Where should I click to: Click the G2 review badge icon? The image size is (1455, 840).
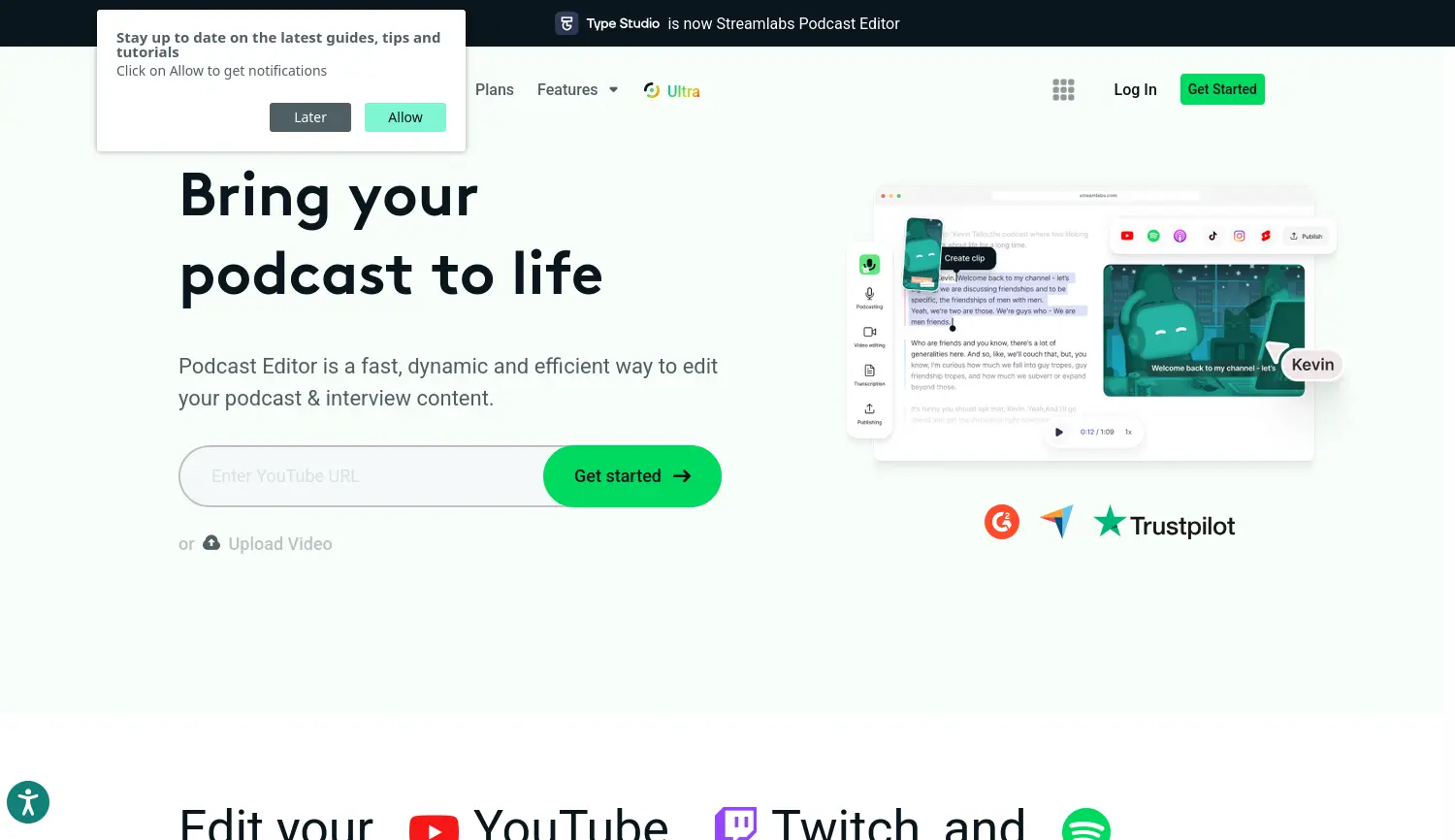pyautogui.click(x=1002, y=522)
